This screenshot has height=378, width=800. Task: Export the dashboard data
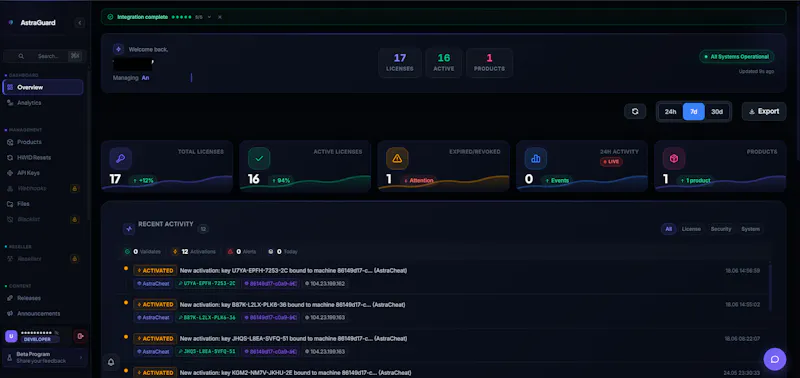point(764,111)
